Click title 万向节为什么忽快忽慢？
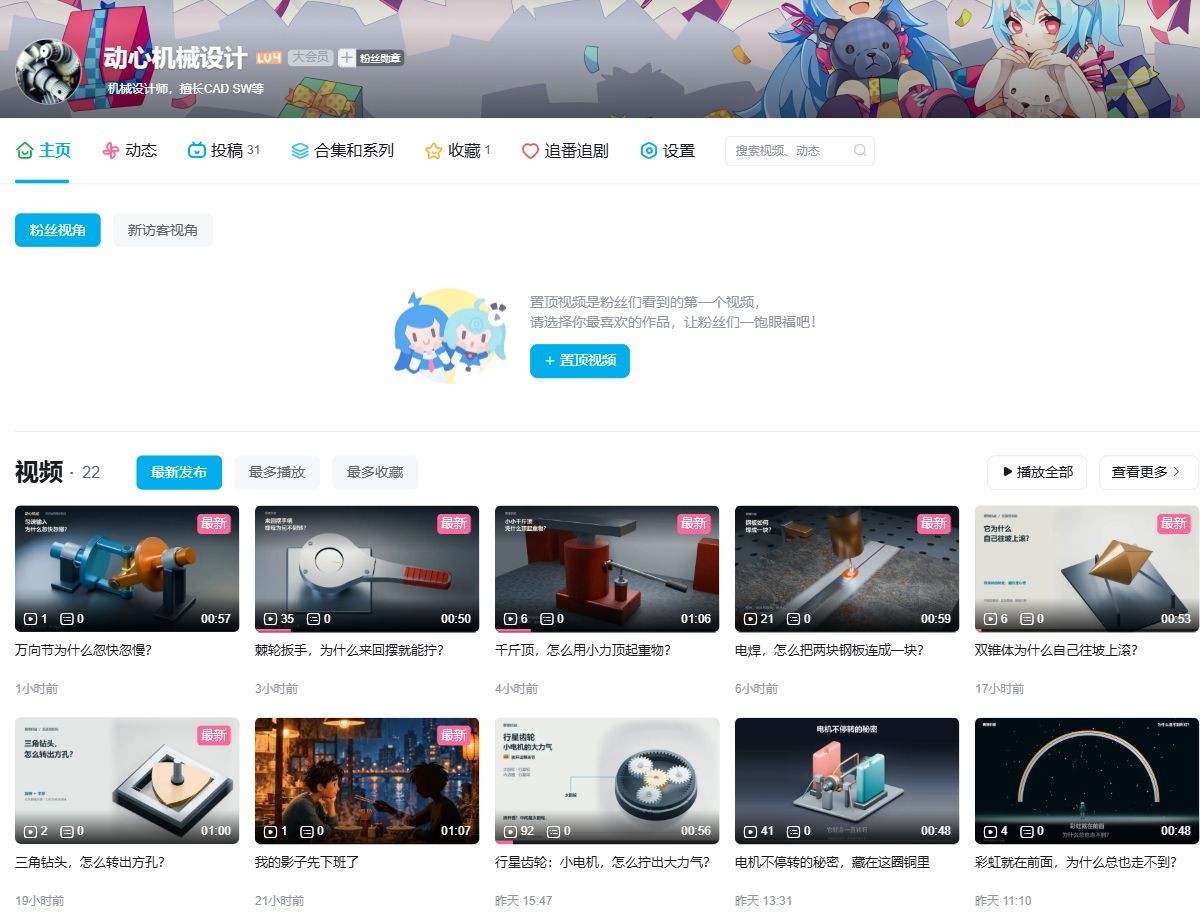This screenshot has height=913, width=1200. [83, 650]
